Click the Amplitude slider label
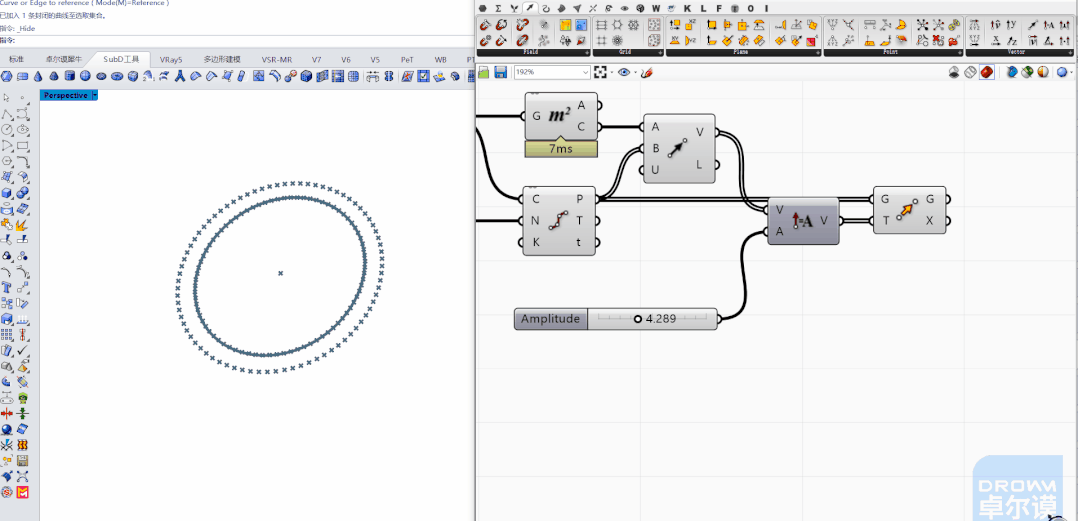Image resolution: width=1078 pixels, height=521 pixels. pyautogui.click(x=551, y=319)
